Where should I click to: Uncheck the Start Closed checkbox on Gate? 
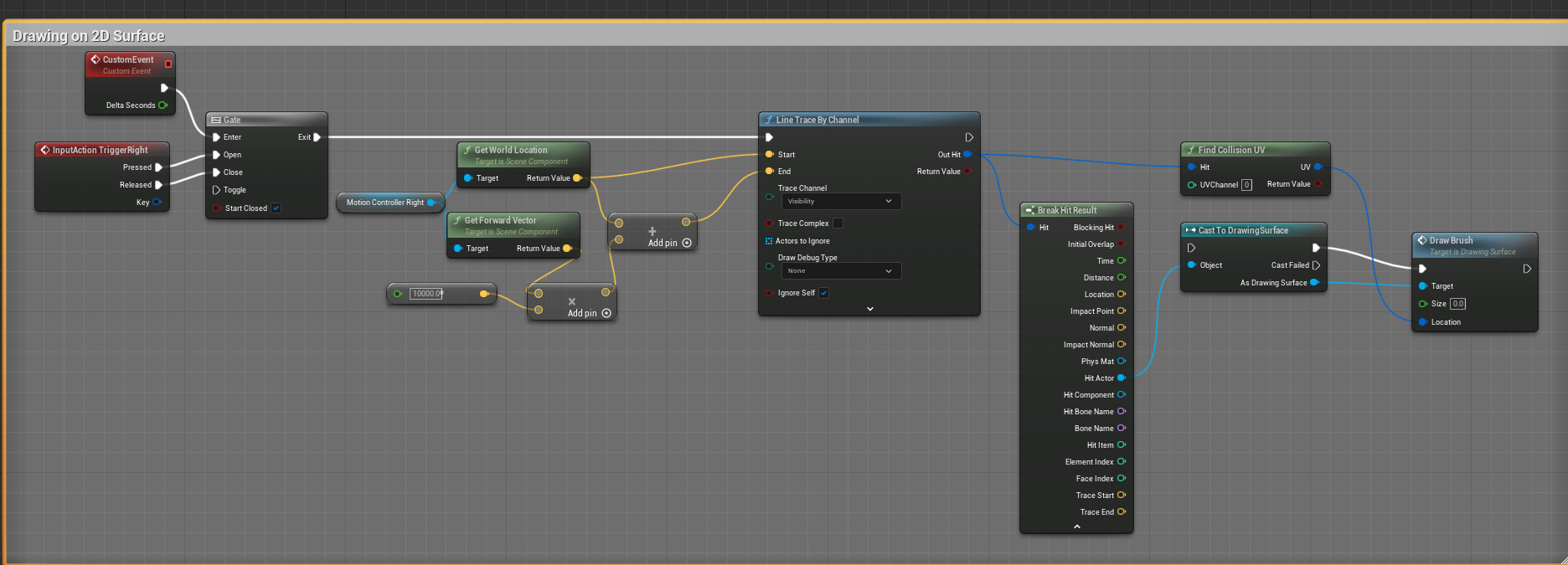[276, 208]
